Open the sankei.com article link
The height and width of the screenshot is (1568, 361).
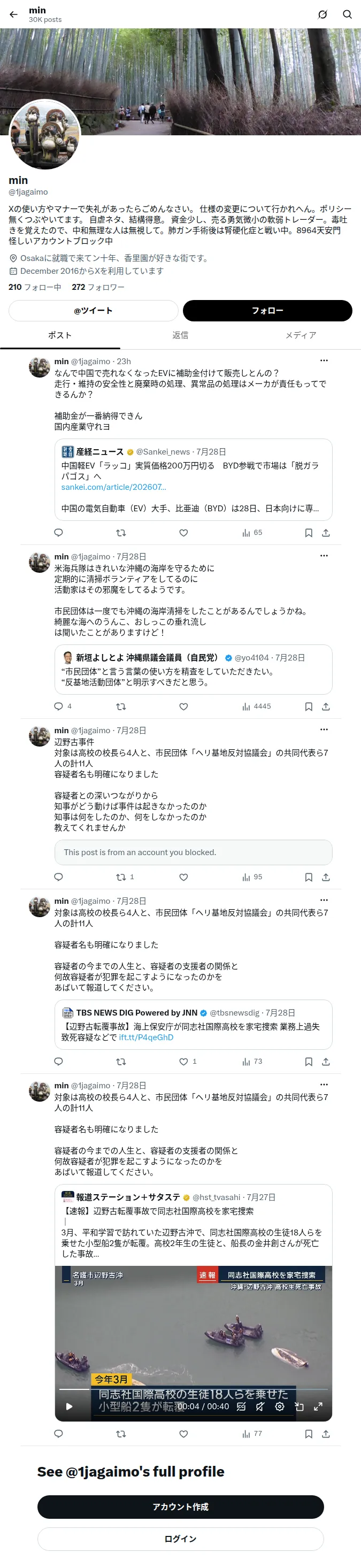[113, 487]
